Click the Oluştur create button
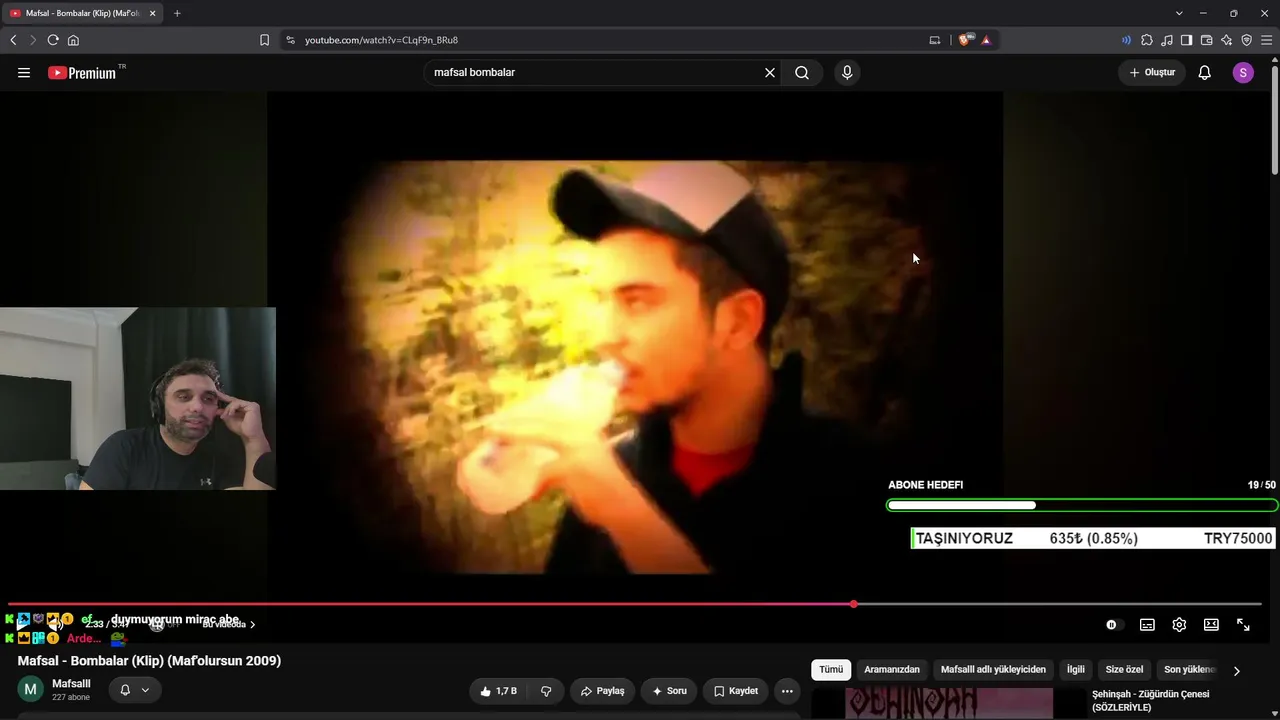 coord(1152,73)
